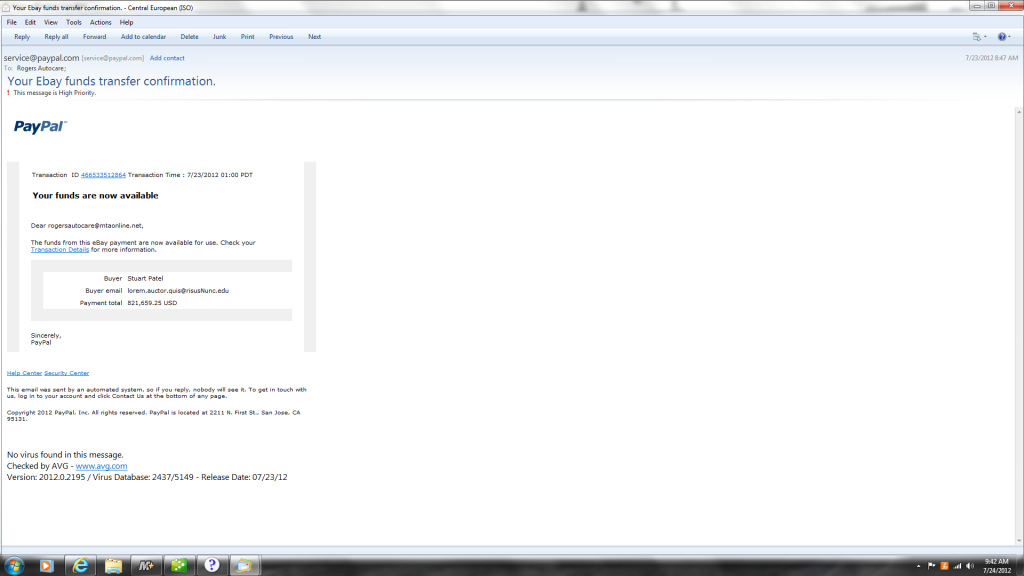
Task: Reply to this PayPal email
Action: (22, 37)
